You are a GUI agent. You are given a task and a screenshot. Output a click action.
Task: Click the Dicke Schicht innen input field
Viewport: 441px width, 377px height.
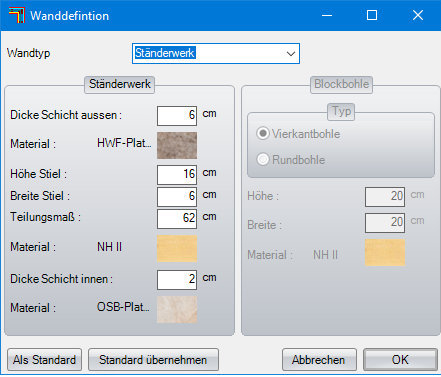177,280
